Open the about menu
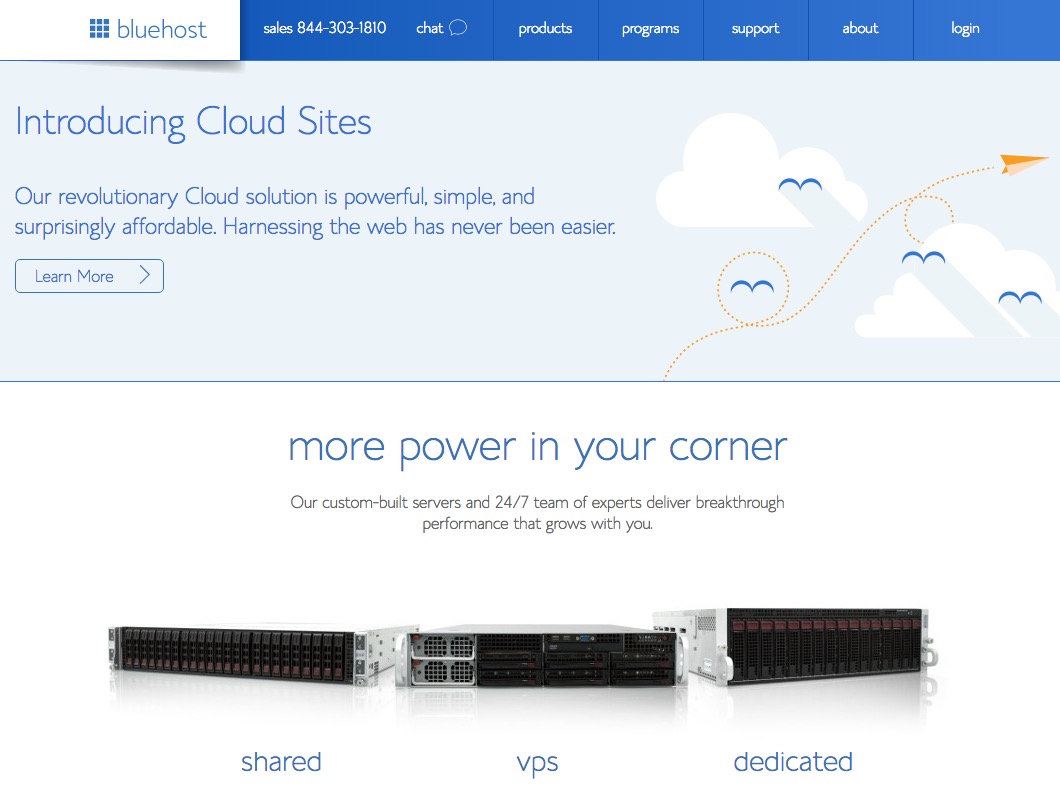 860,29
